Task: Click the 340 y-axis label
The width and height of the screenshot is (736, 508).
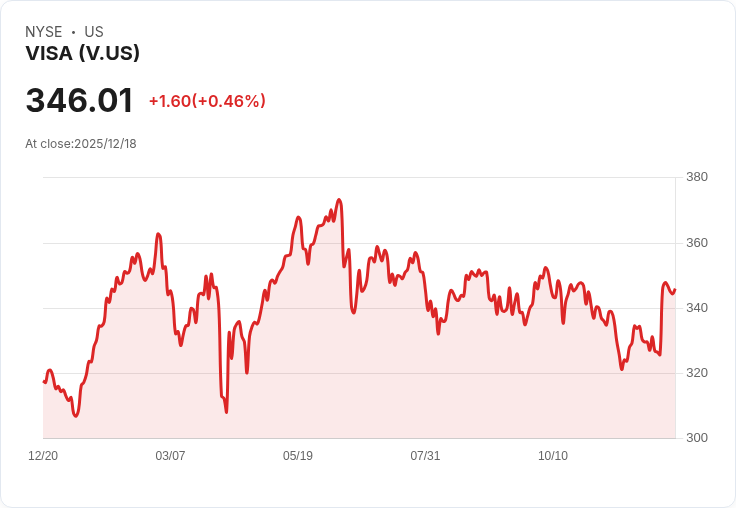Action: pos(697,308)
